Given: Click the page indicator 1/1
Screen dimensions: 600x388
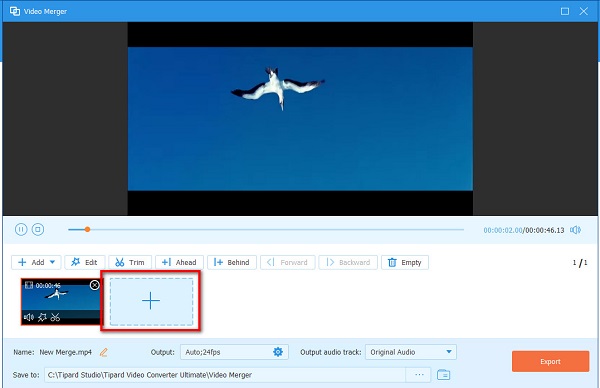Looking at the screenshot, I should click(580, 262).
